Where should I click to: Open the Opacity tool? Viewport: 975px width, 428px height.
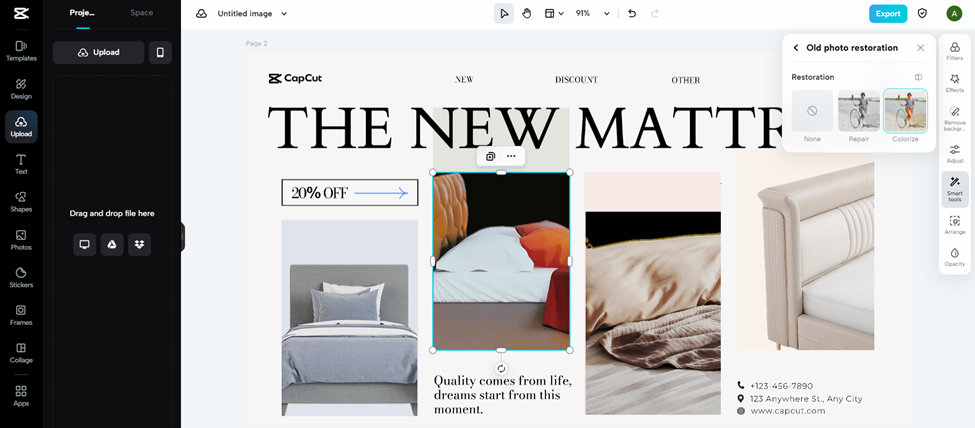[954, 257]
